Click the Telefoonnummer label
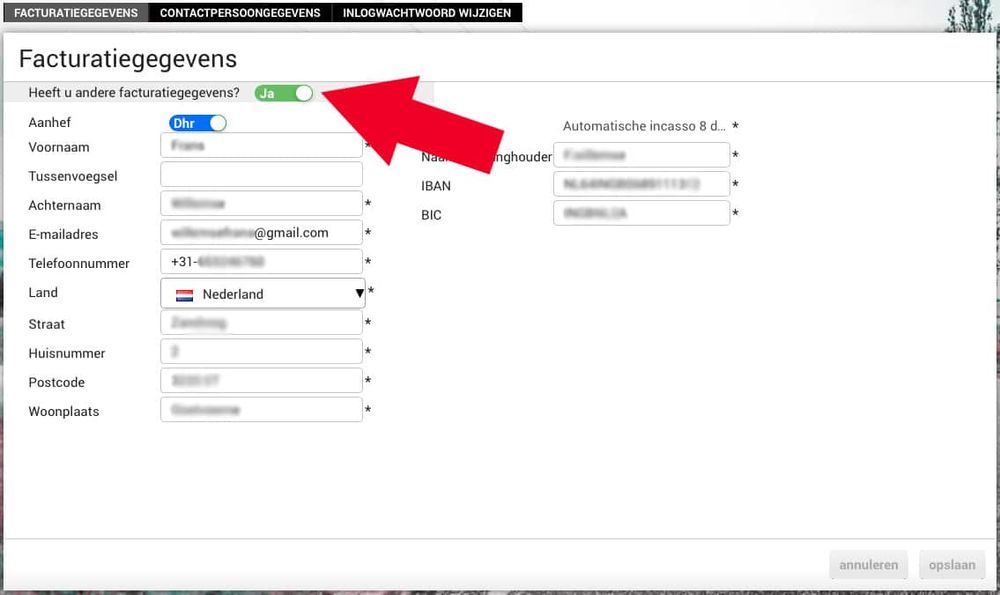Image resolution: width=1000 pixels, height=595 pixels. click(79, 263)
